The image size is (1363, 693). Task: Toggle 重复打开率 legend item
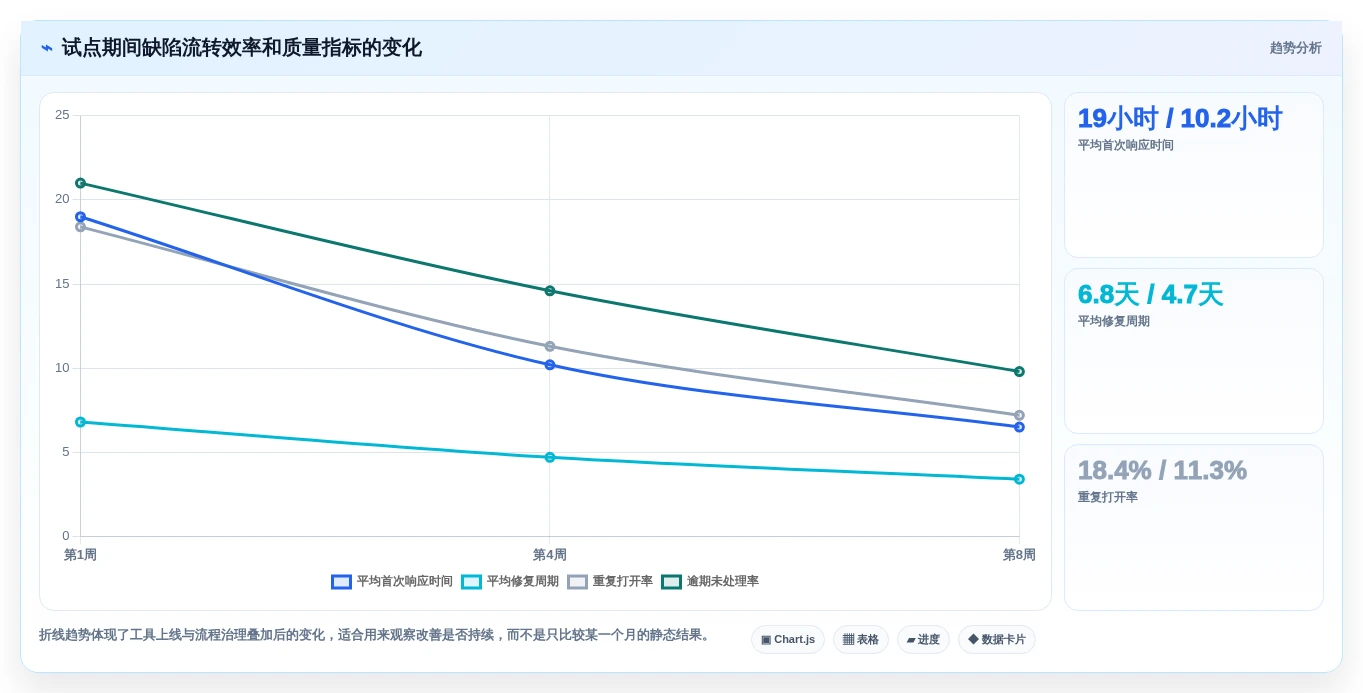click(x=610, y=581)
